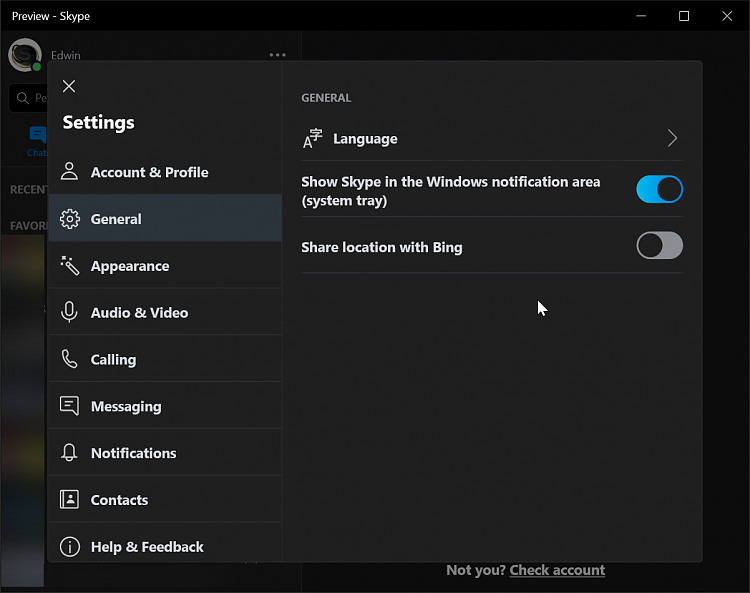Click the Messaging chat bubble icon
The height and width of the screenshot is (593, 750).
click(69, 406)
